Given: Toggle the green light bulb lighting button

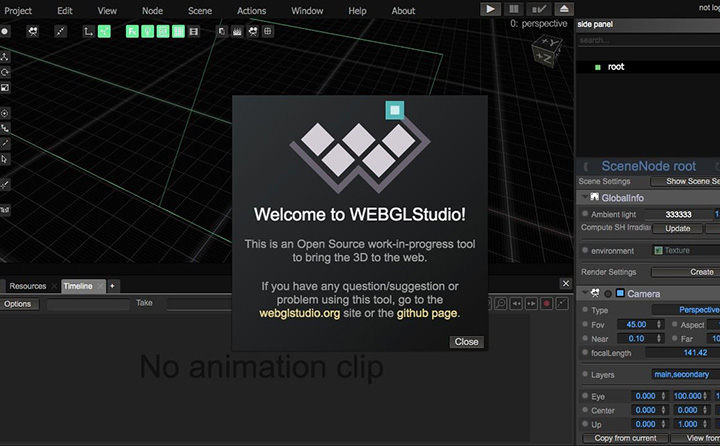Looking at the screenshot, I should 147,31.
